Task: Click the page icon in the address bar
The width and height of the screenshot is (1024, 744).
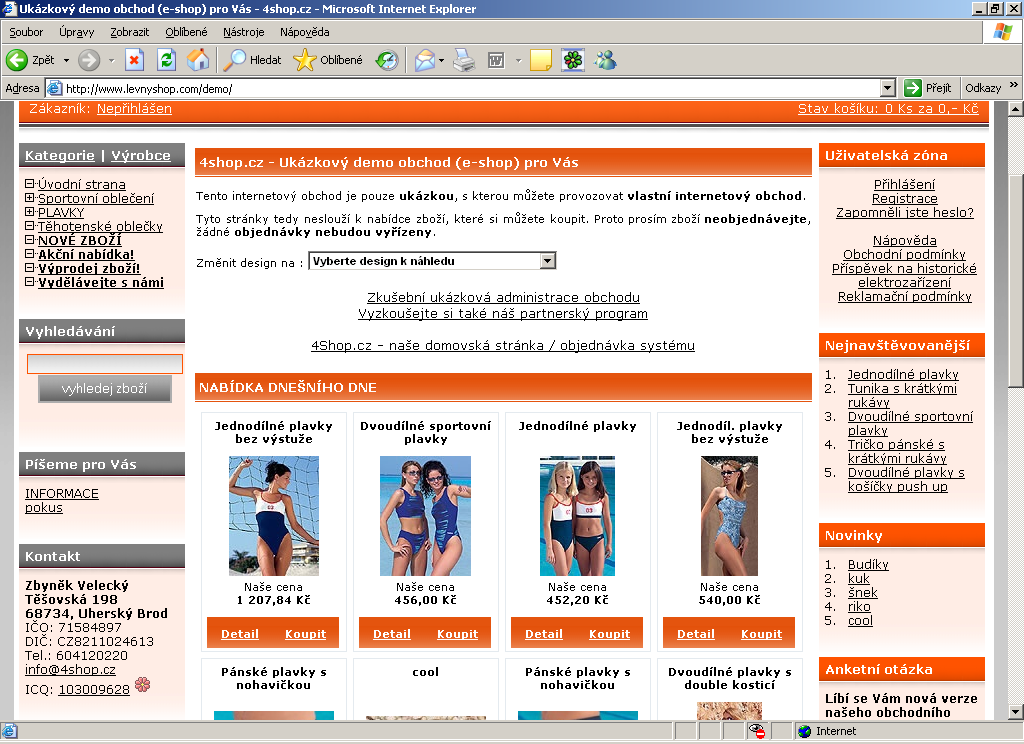Action: 55,88
